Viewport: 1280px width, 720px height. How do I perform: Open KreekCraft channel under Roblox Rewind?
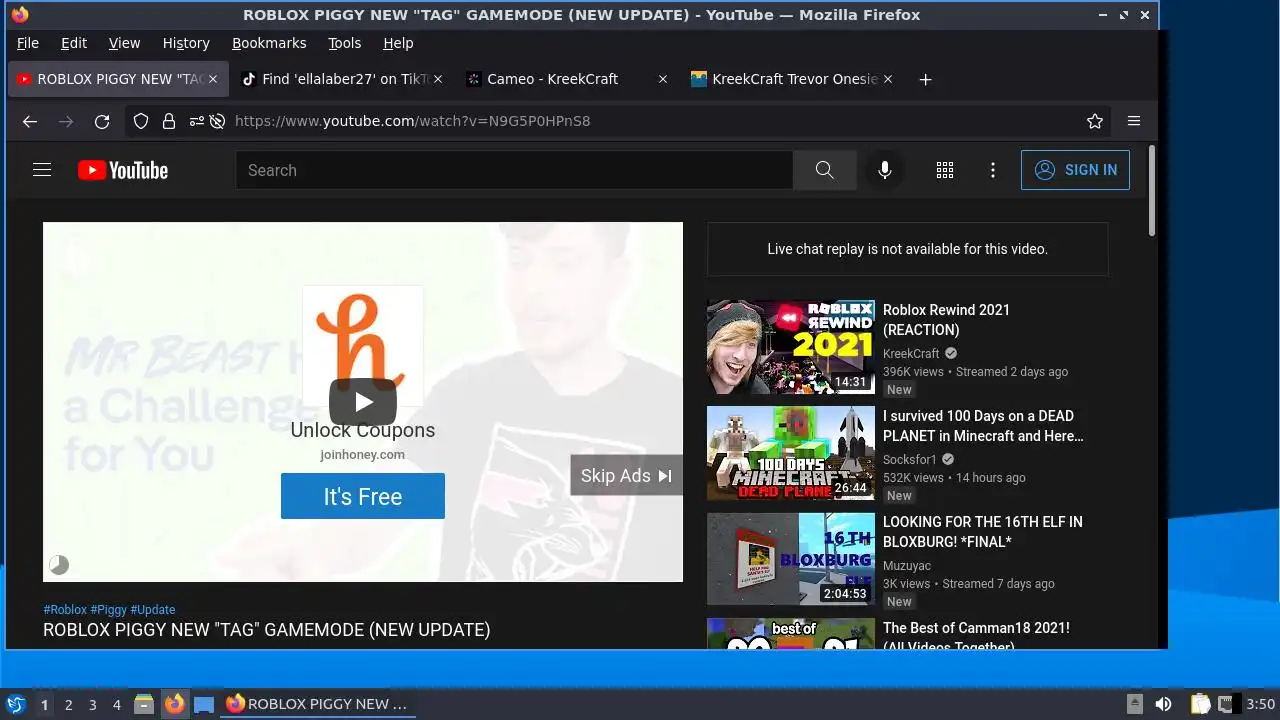point(911,353)
